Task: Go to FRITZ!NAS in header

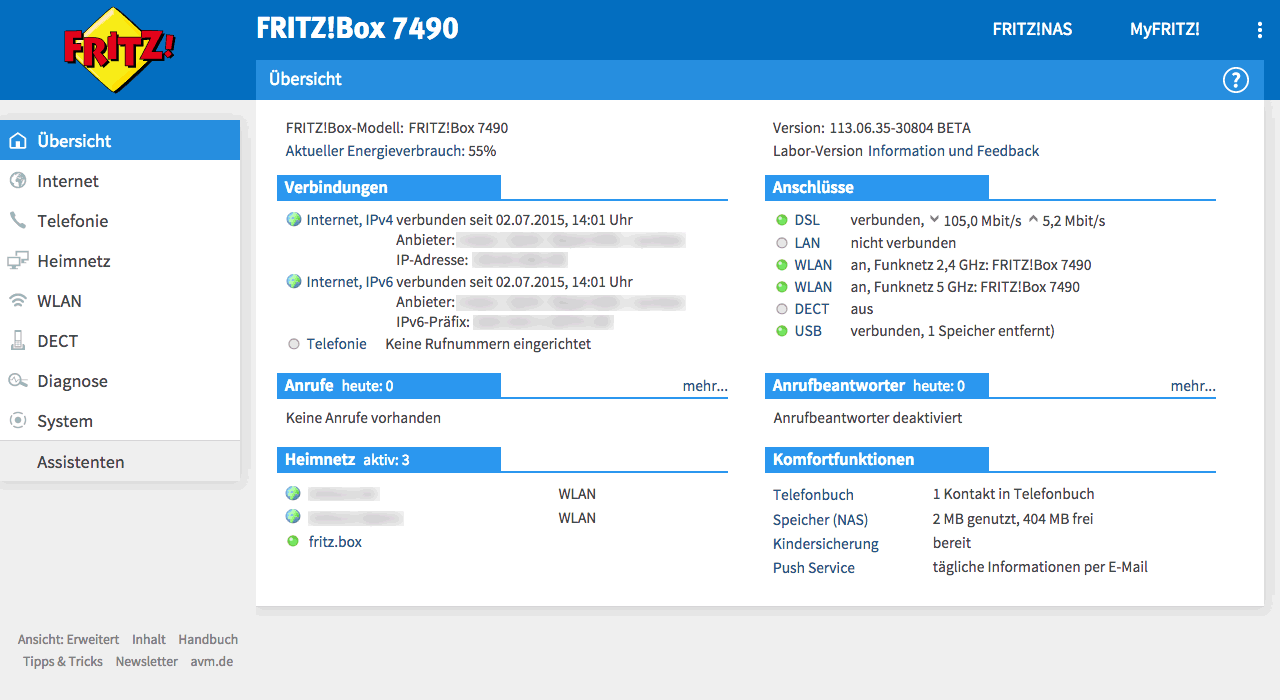Action: click(x=1032, y=29)
